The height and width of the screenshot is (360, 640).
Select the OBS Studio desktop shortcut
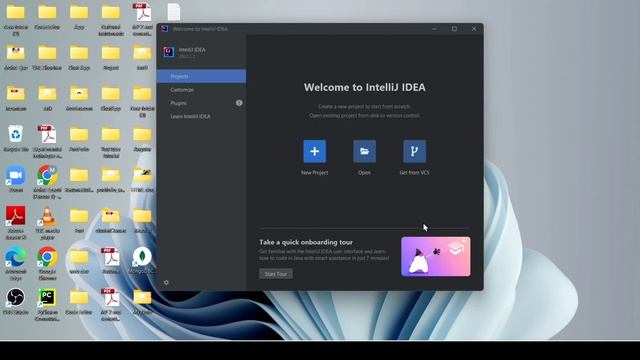[16, 302]
